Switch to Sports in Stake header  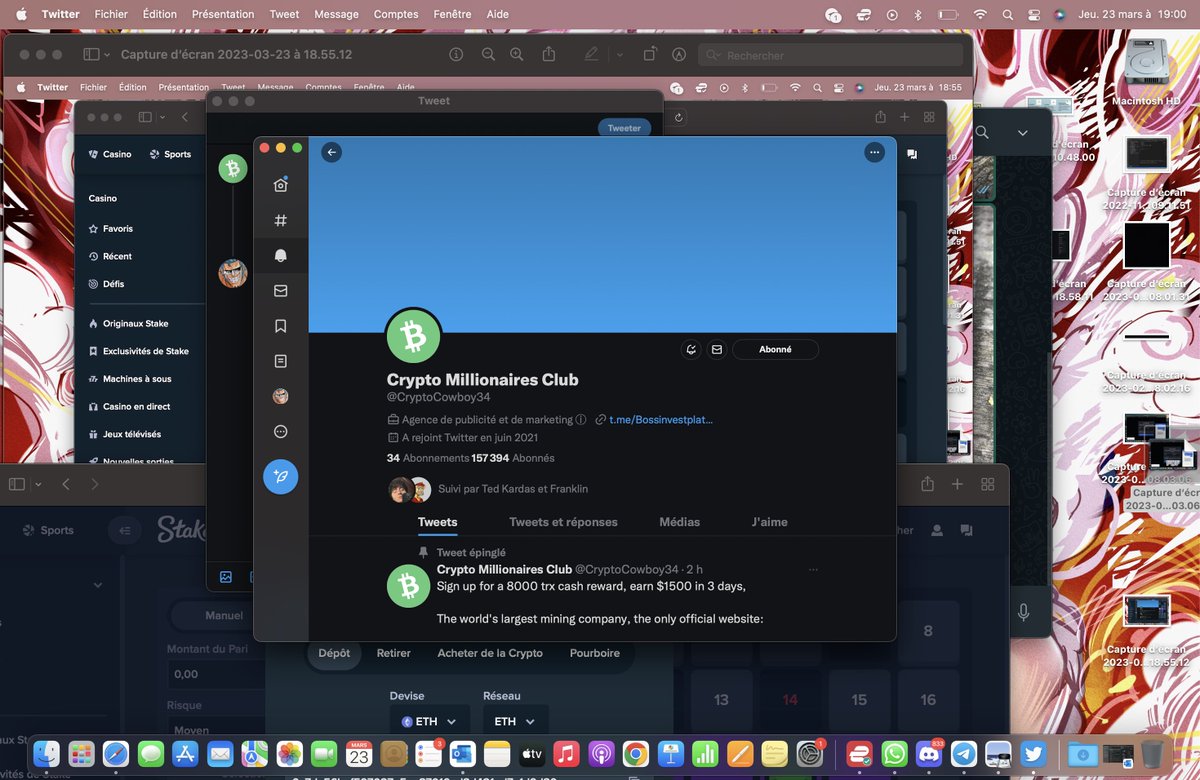click(170, 154)
